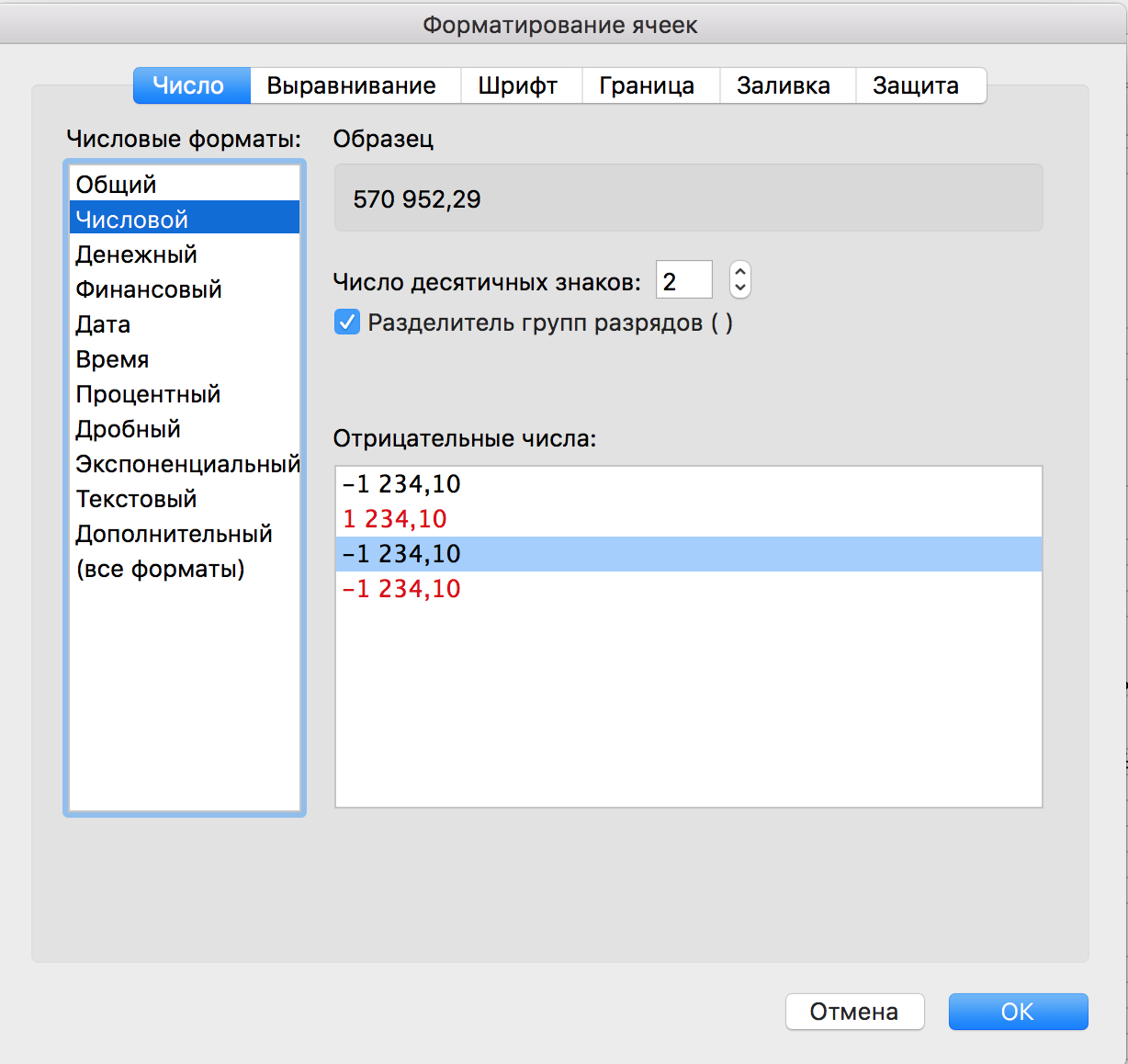Choose Процентный format

coord(148,394)
